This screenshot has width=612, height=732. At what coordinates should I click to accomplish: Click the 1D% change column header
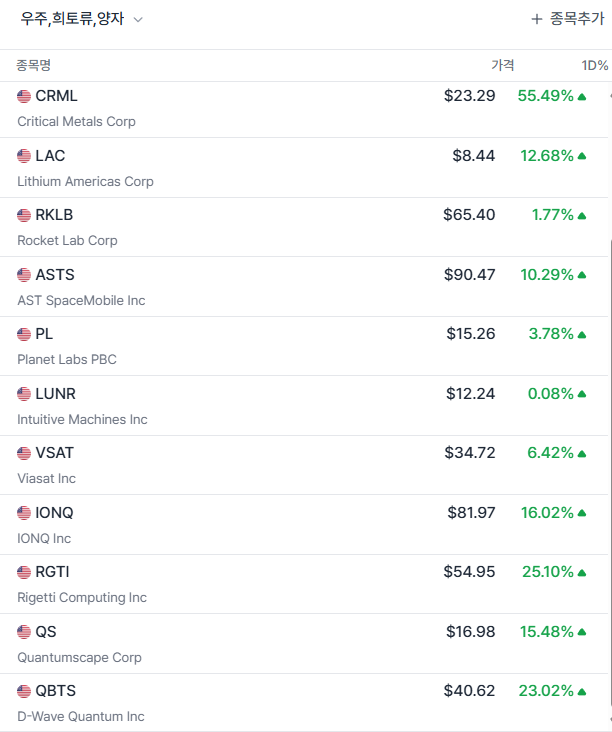click(595, 65)
